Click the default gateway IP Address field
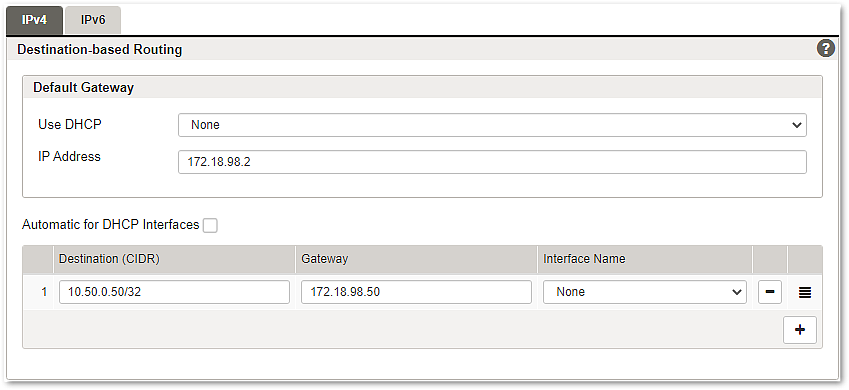The image size is (849, 390). [492, 162]
